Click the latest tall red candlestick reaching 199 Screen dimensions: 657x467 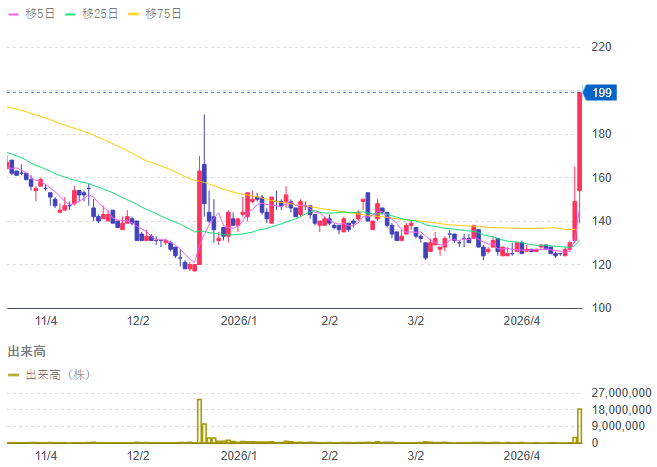[x=580, y=142]
